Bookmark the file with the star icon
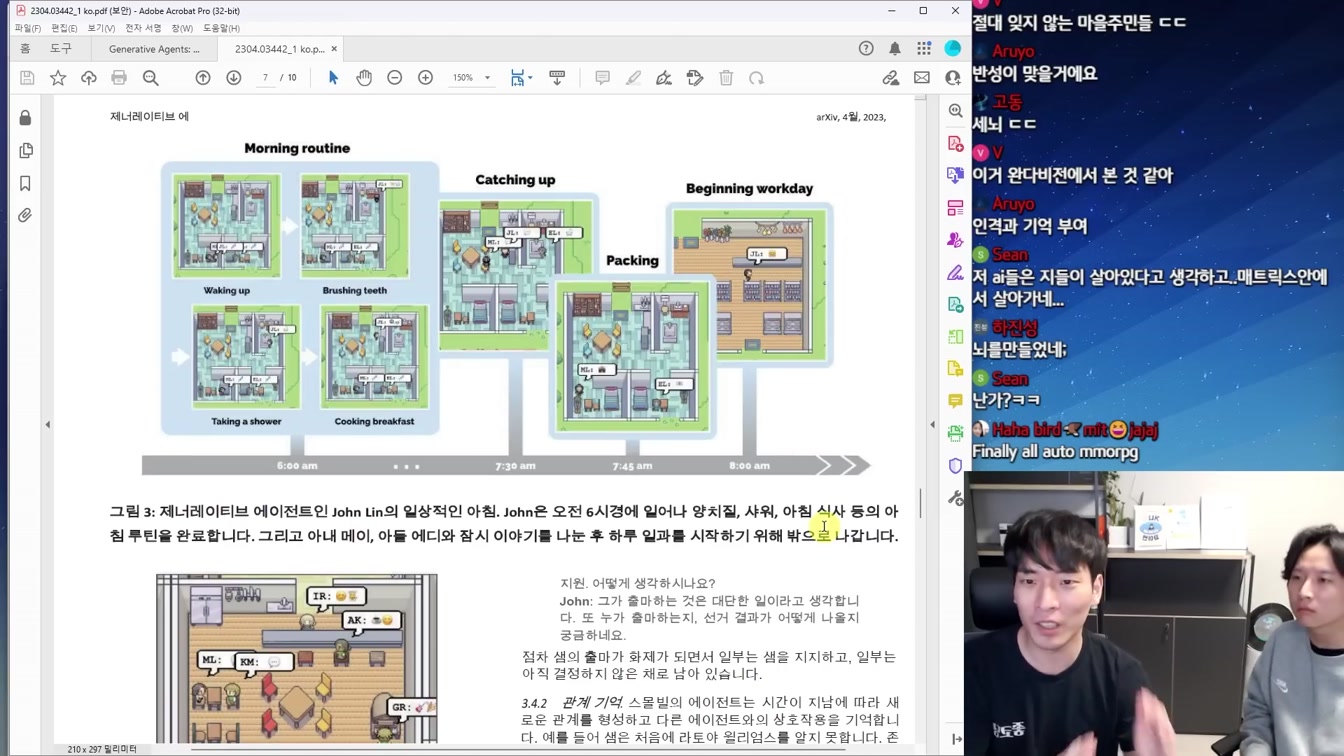Viewport: 1344px width, 756px height. click(x=58, y=78)
